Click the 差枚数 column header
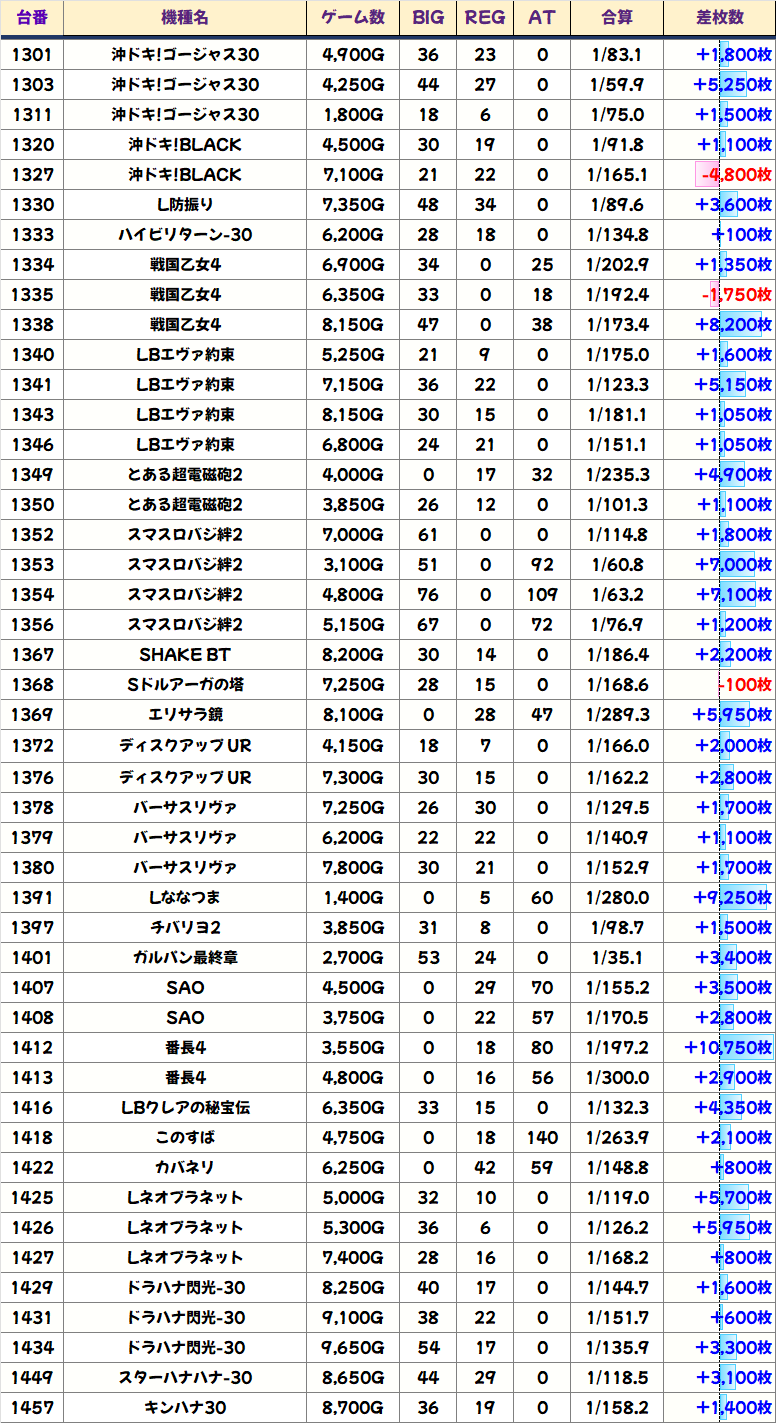 click(719, 18)
